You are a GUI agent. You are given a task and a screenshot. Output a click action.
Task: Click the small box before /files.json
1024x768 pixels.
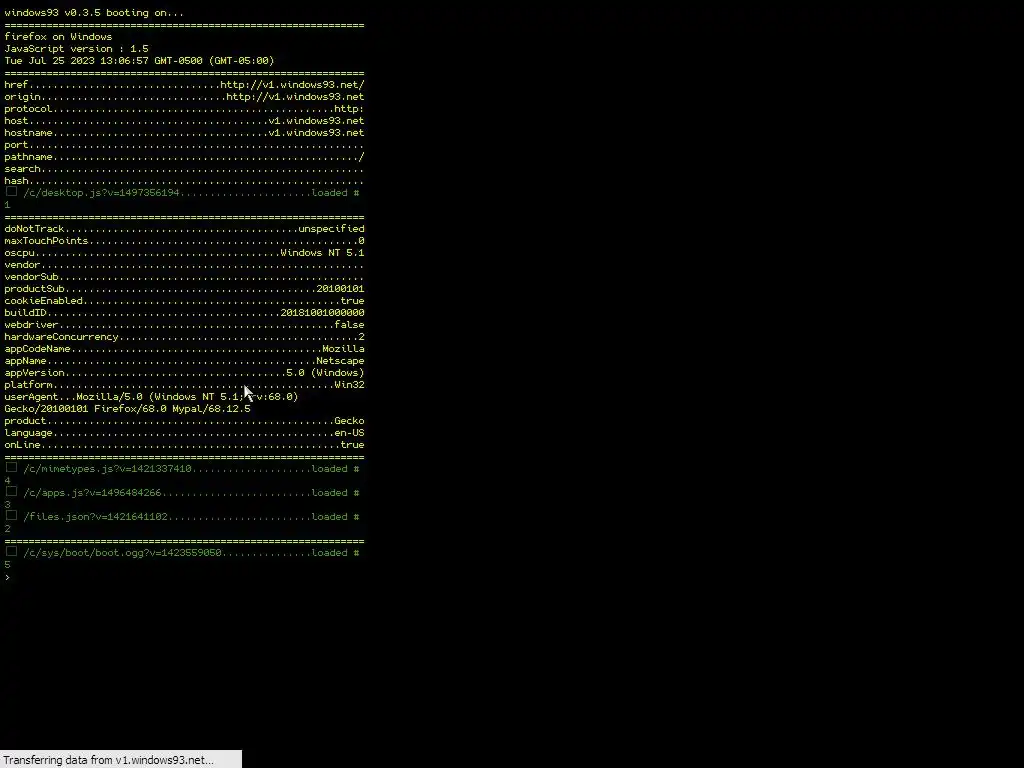tap(11, 516)
